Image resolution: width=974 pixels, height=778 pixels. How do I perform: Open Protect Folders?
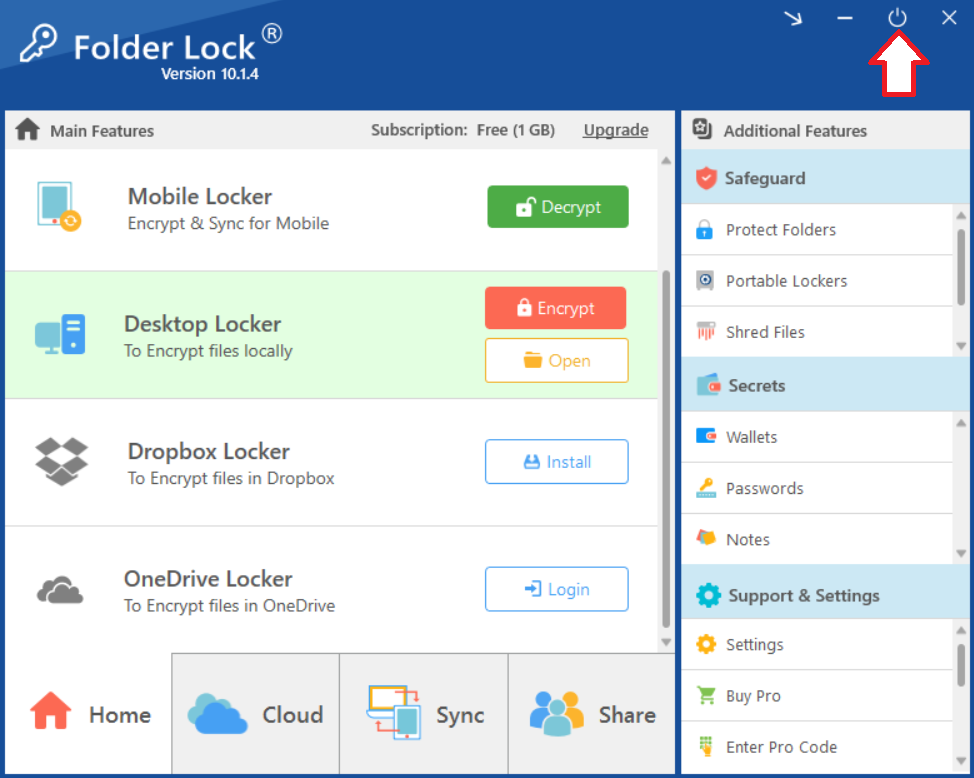[817, 229]
